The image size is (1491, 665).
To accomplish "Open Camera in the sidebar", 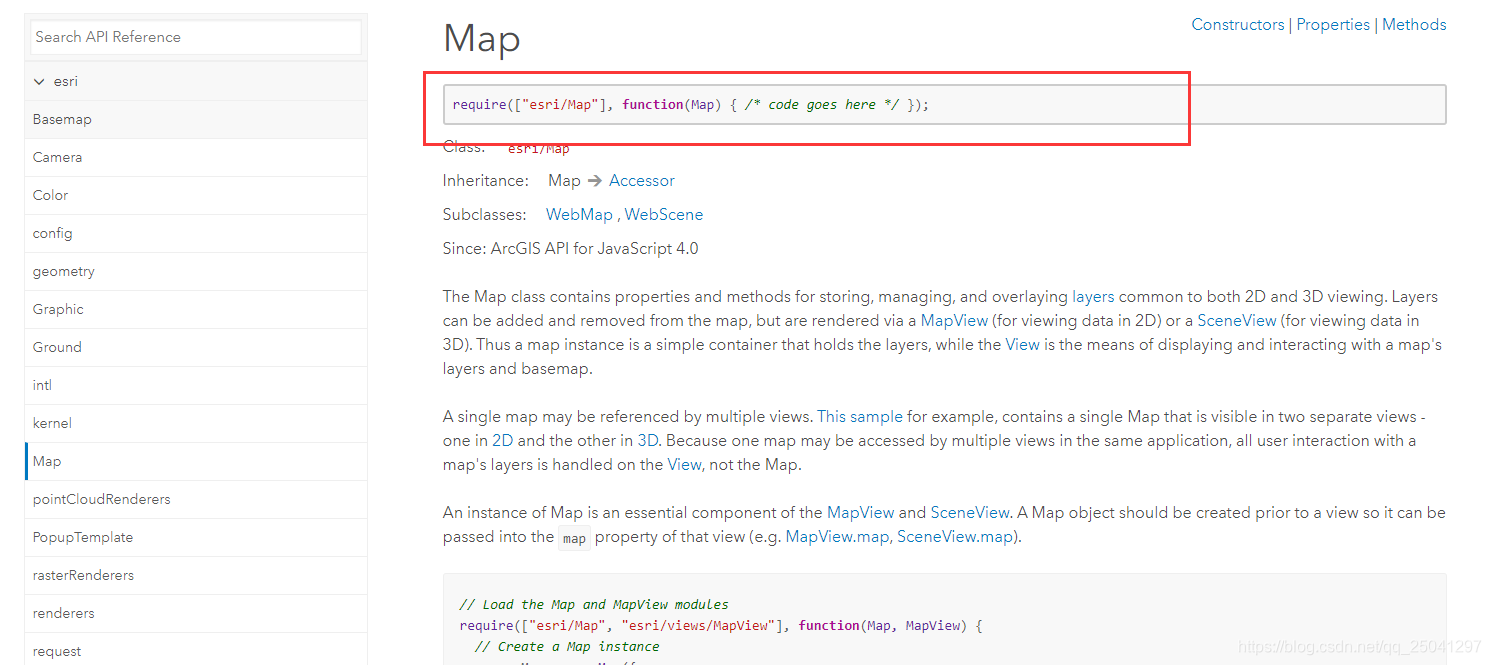I will [195, 157].
